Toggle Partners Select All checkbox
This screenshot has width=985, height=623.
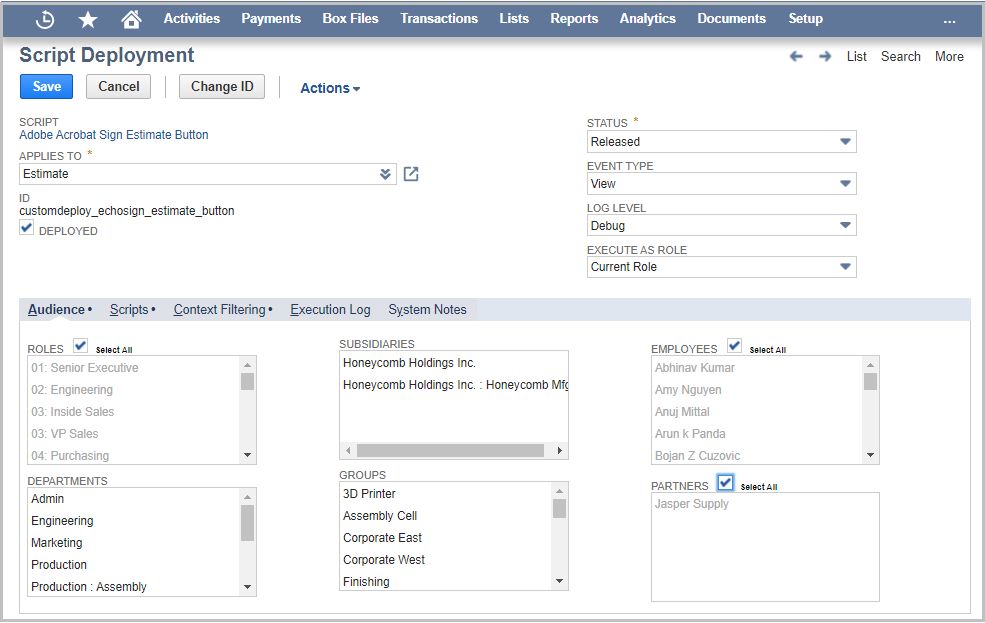(x=726, y=482)
